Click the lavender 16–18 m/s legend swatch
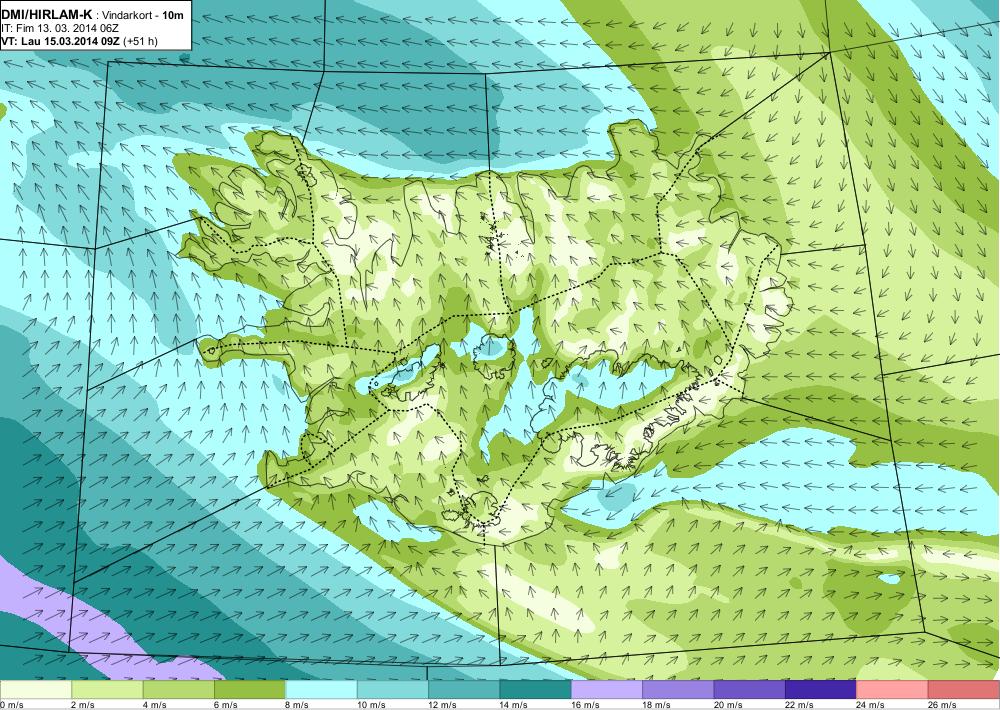Screen dimensions: 1000x710 click(x=607, y=690)
